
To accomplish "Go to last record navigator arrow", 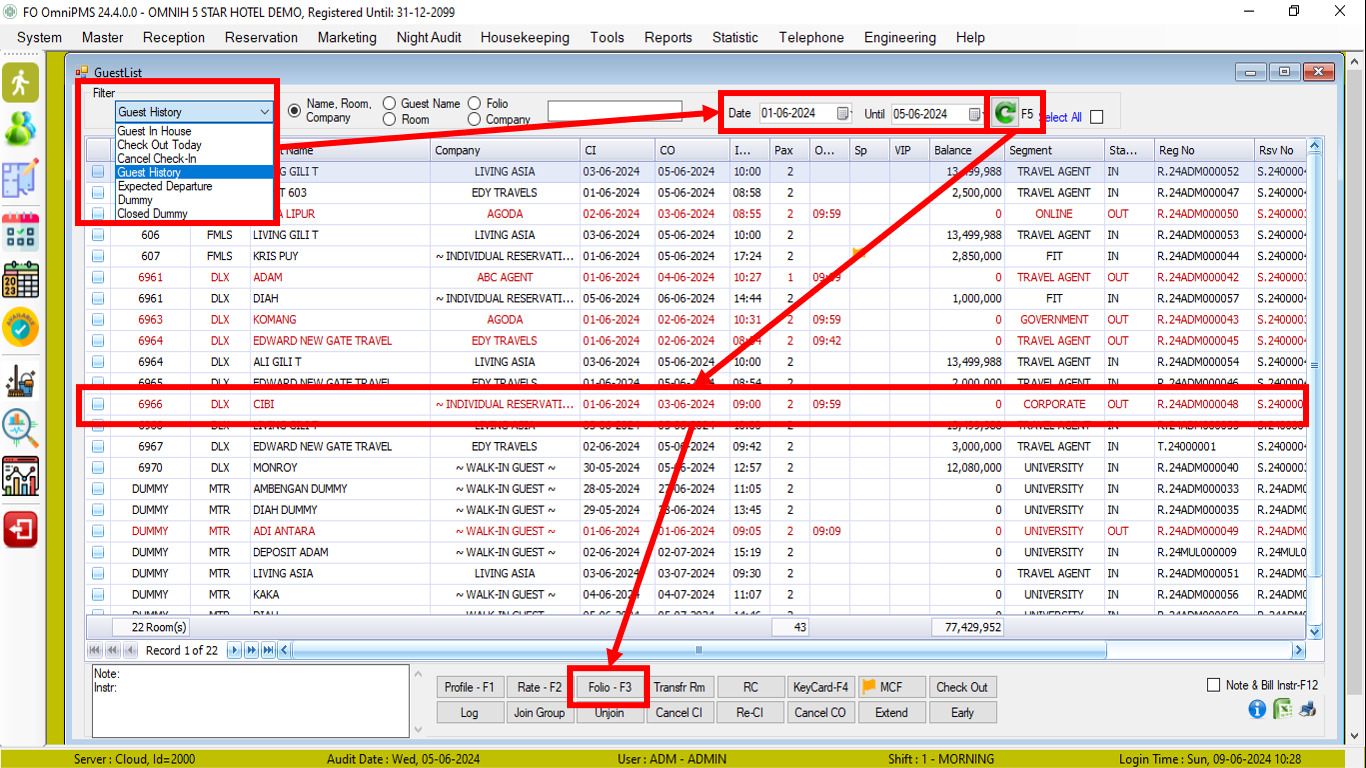I will (268, 650).
